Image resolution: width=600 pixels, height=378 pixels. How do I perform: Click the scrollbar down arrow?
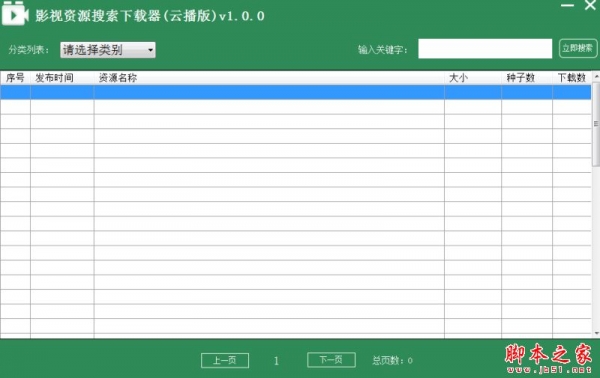596,334
